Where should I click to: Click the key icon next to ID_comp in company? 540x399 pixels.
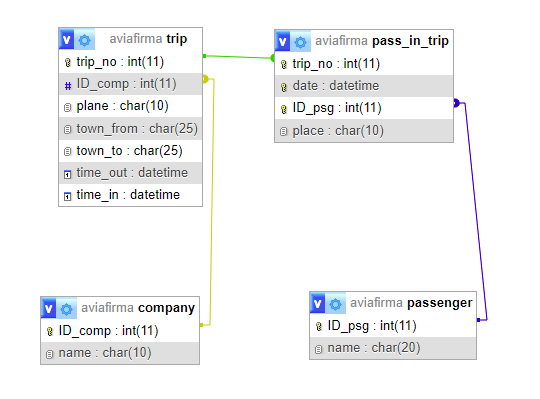pos(50,331)
